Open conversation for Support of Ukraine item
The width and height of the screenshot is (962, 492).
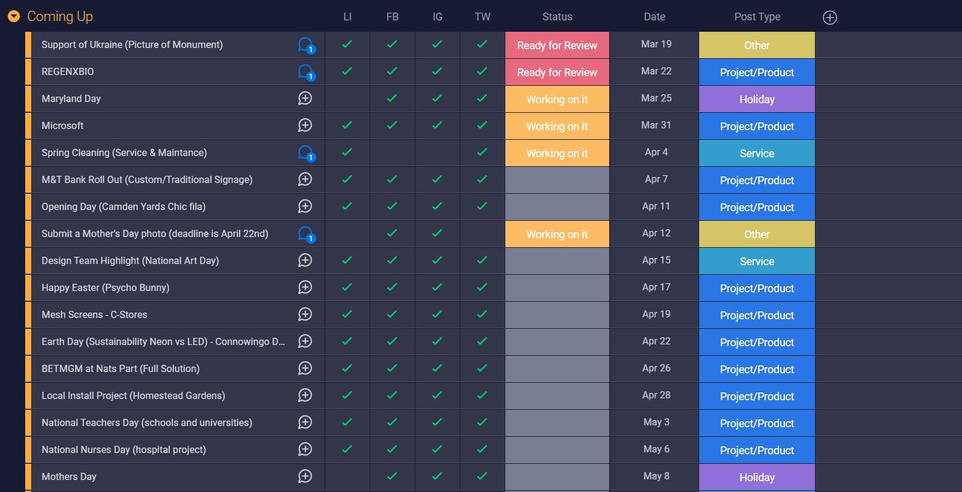point(306,45)
